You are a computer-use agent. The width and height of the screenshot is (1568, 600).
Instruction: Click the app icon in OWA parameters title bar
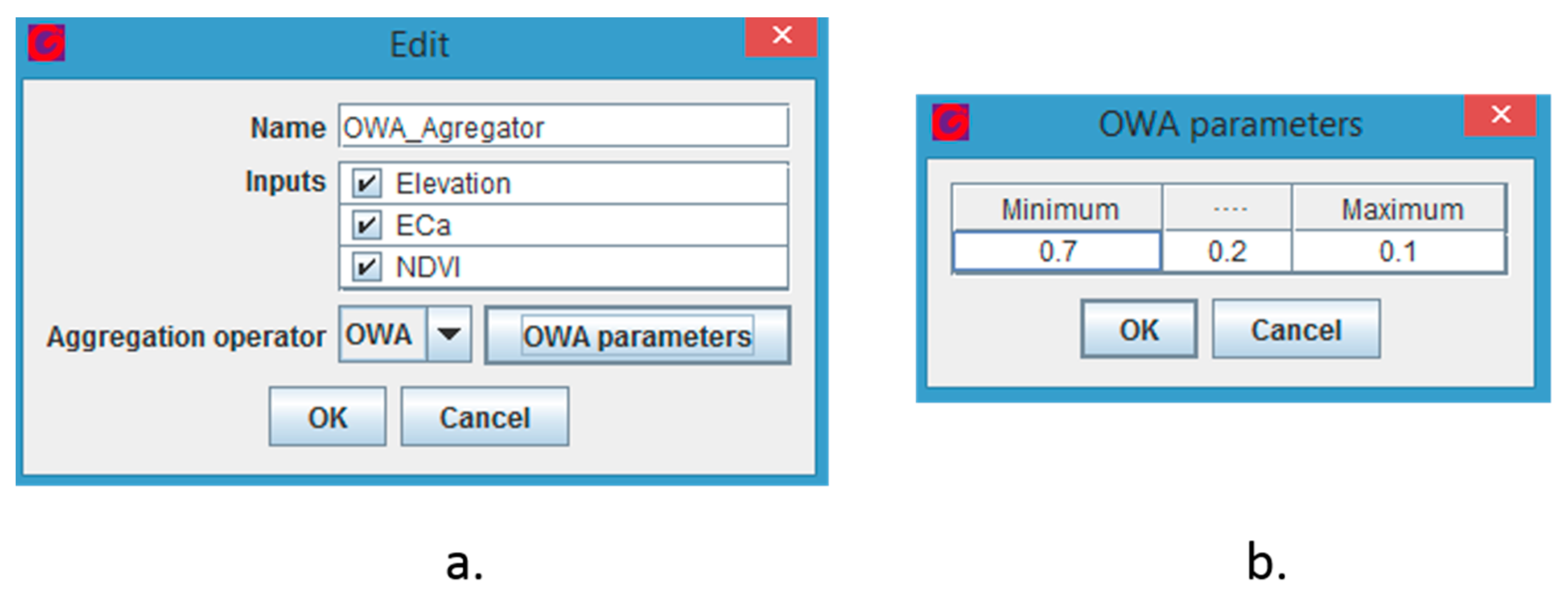click(x=950, y=122)
